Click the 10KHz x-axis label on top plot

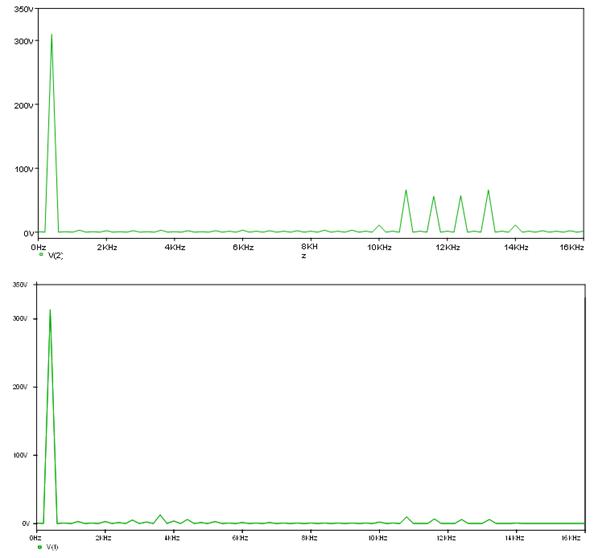coord(379,247)
